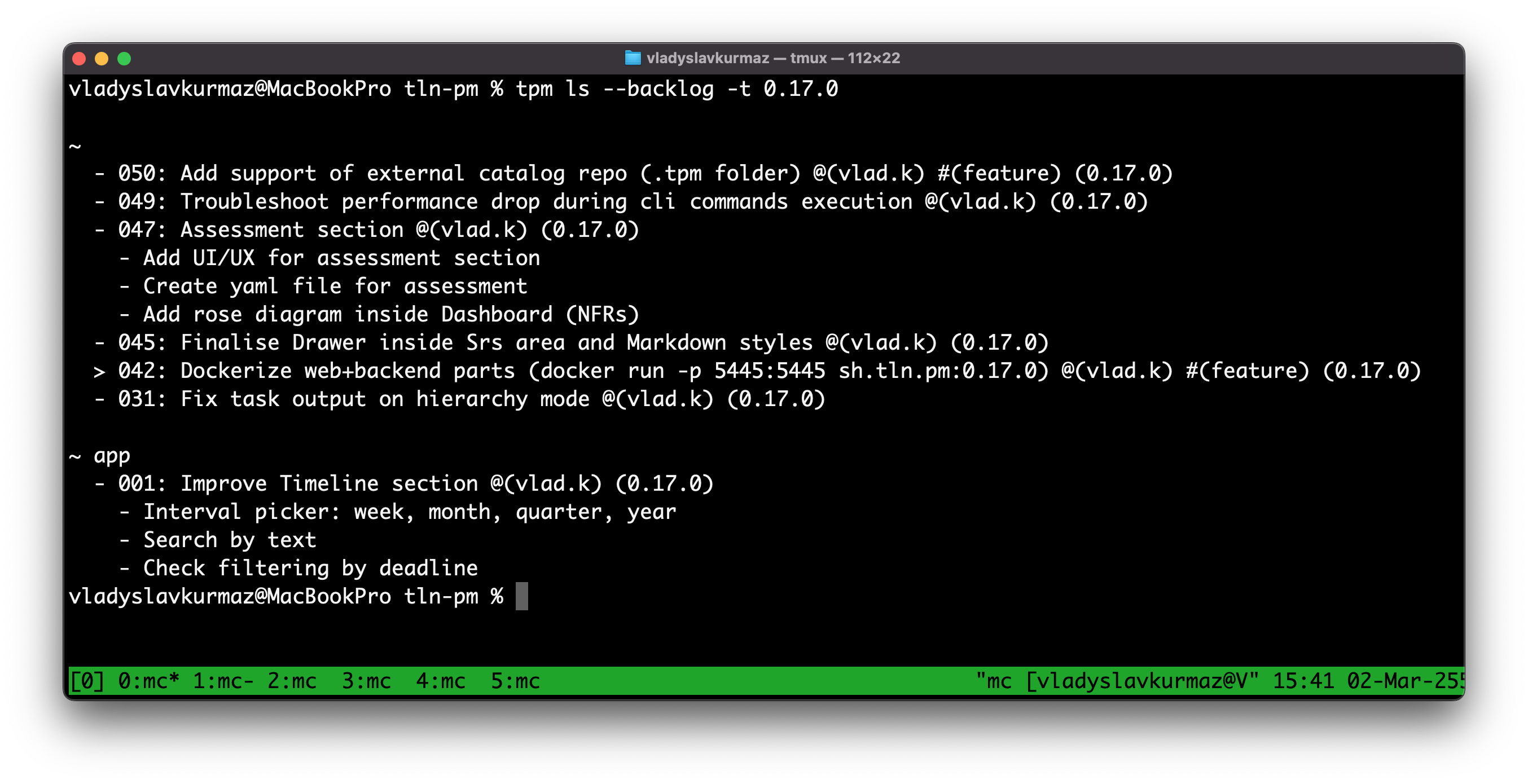The width and height of the screenshot is (1528, 784).
Task: Select tmux window 3:mc in status bar
Action: pos(366,681)
